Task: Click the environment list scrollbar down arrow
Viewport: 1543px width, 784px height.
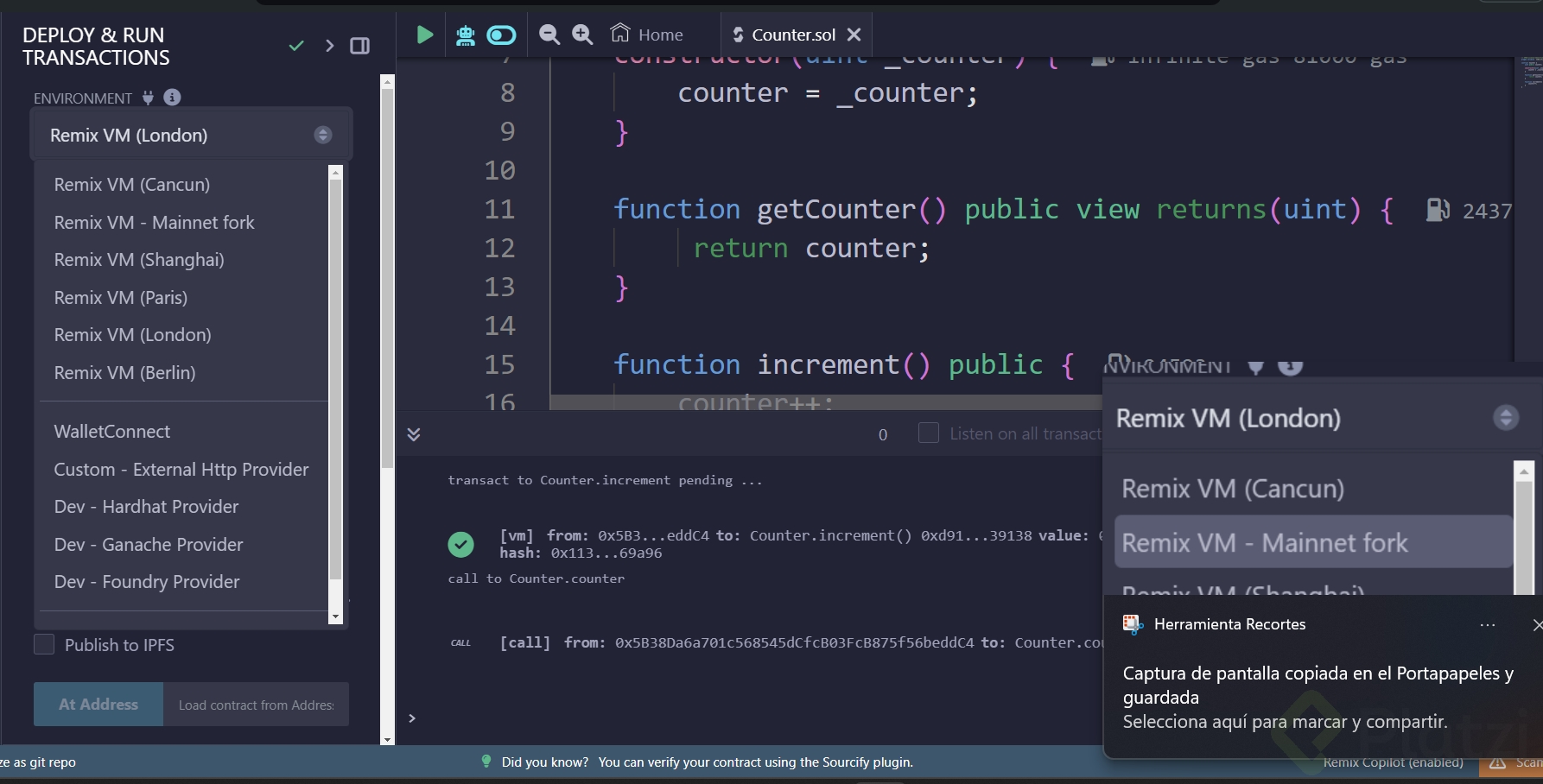Action: click(x=336, y=616)
